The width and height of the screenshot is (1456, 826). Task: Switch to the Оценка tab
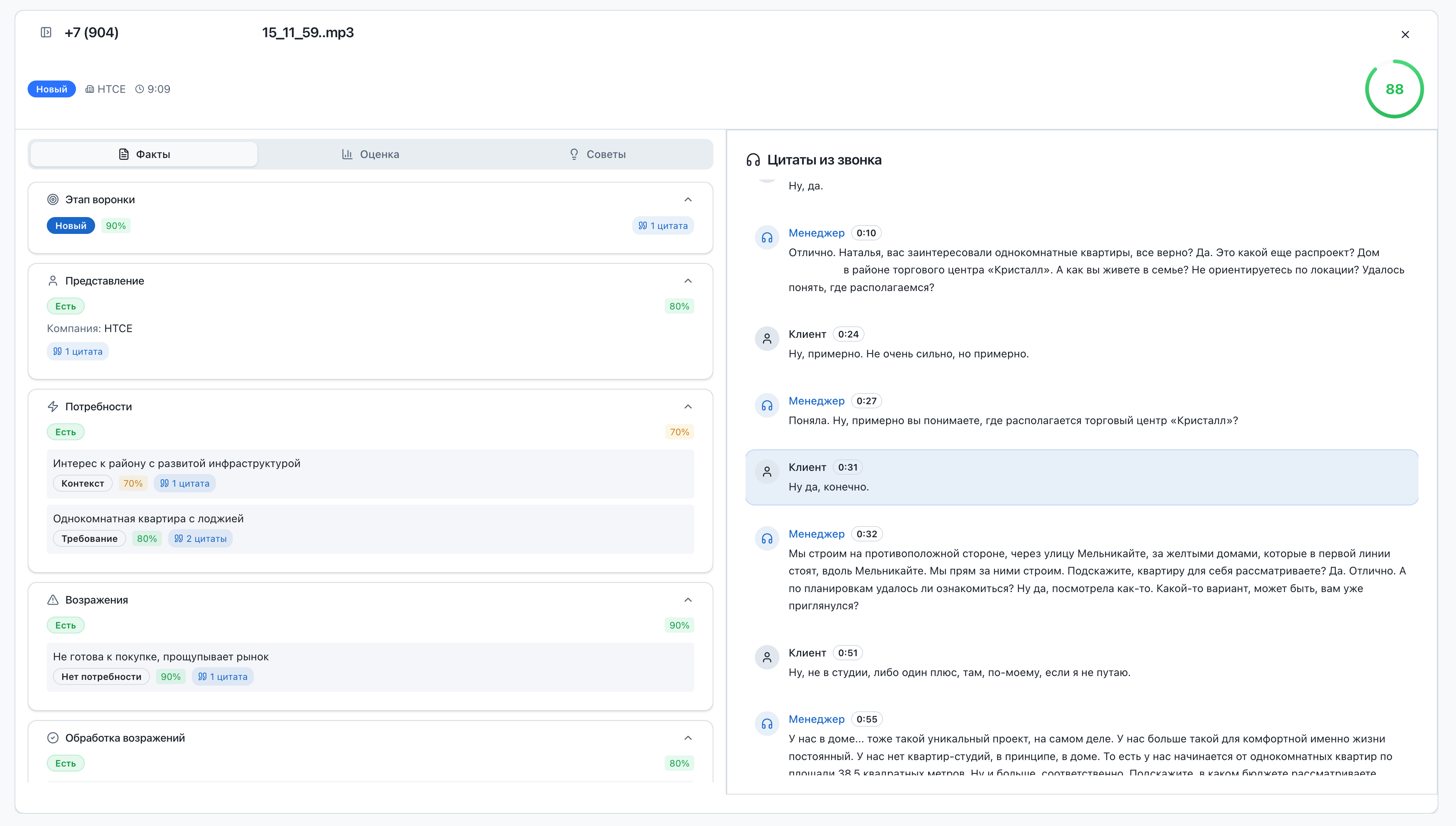pos(371,154)
